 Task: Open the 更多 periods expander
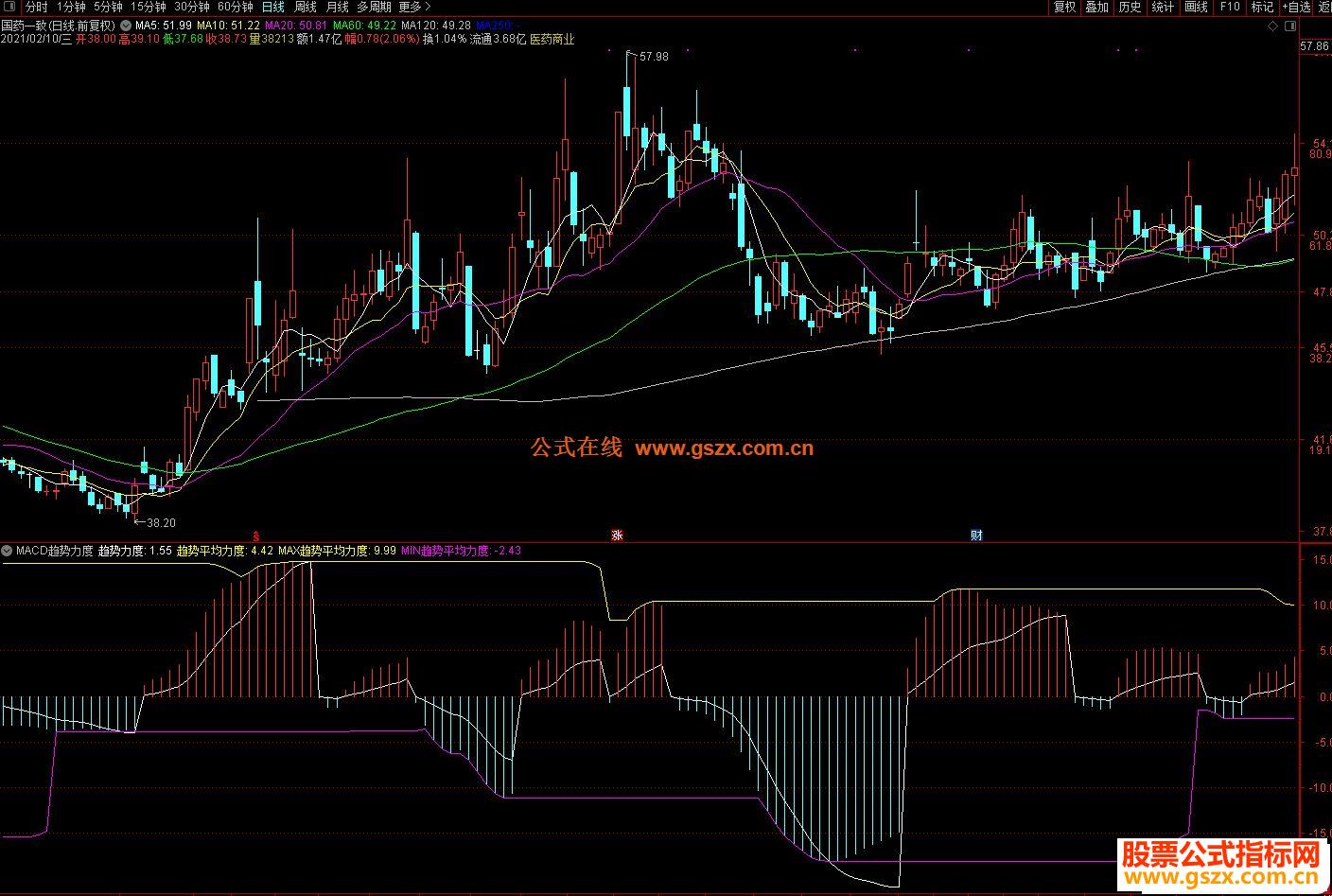[414, 7]
